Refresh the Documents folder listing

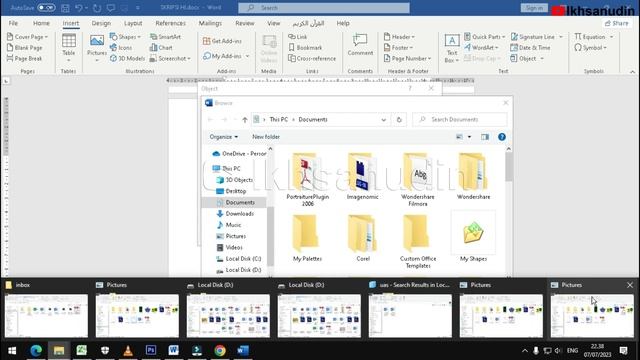pyautogui.click(x=399, y=120)
